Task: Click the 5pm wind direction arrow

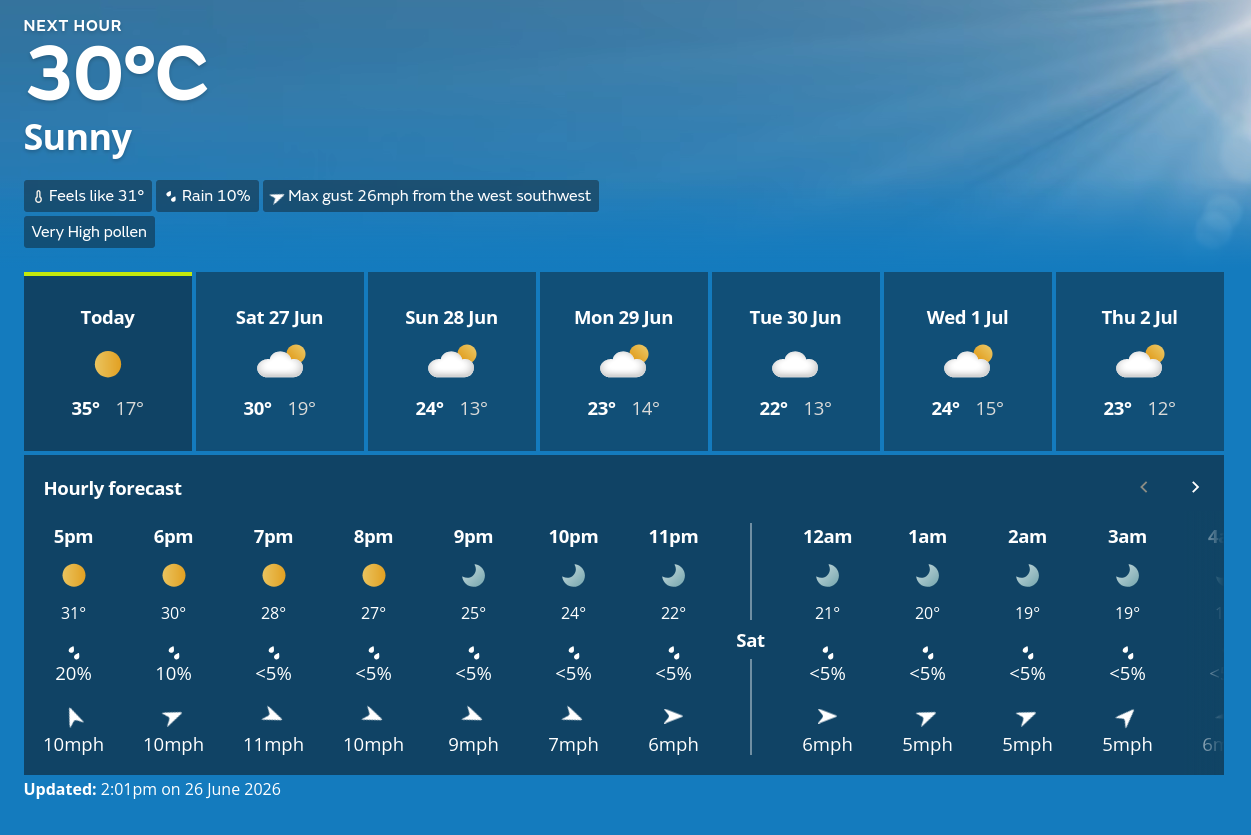Action: point(74,716)
